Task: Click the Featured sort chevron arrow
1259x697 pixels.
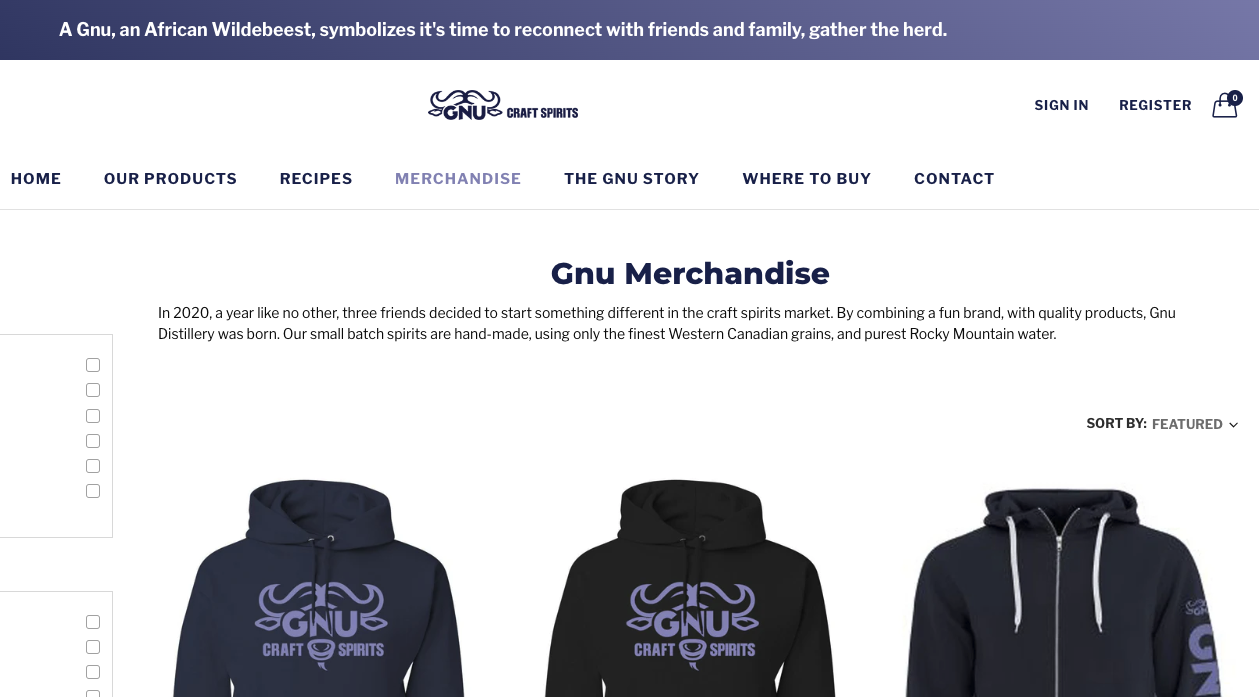Action: [x=1233, y=425]
